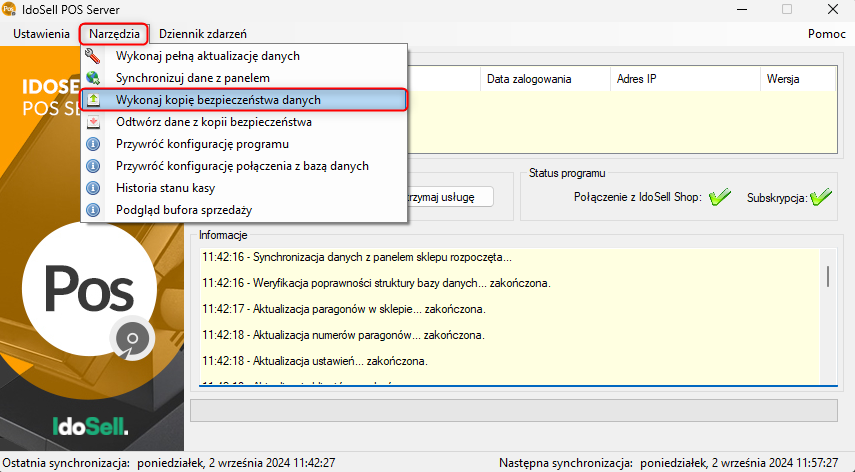855x472 pixels.
Task: Click the wrench icon for full data update
Action: pyautogui.click(x=93, y=56)
